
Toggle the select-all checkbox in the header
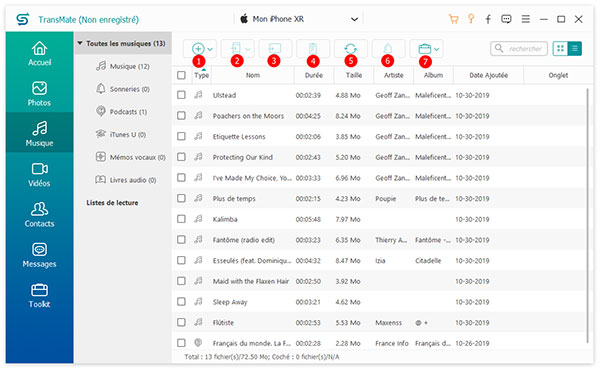[181, 75]
